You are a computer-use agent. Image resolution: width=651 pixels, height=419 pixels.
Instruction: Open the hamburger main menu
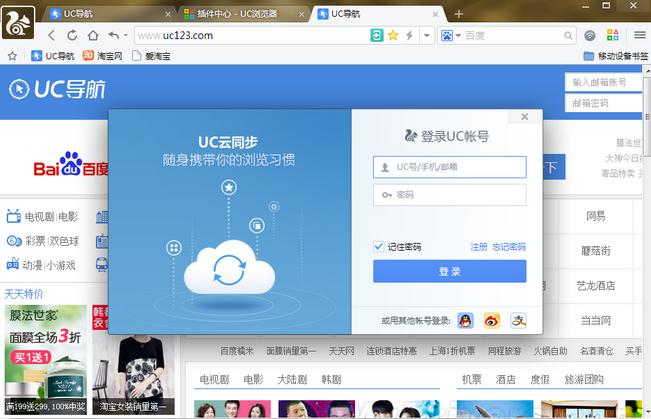click(x=640, y=35)
